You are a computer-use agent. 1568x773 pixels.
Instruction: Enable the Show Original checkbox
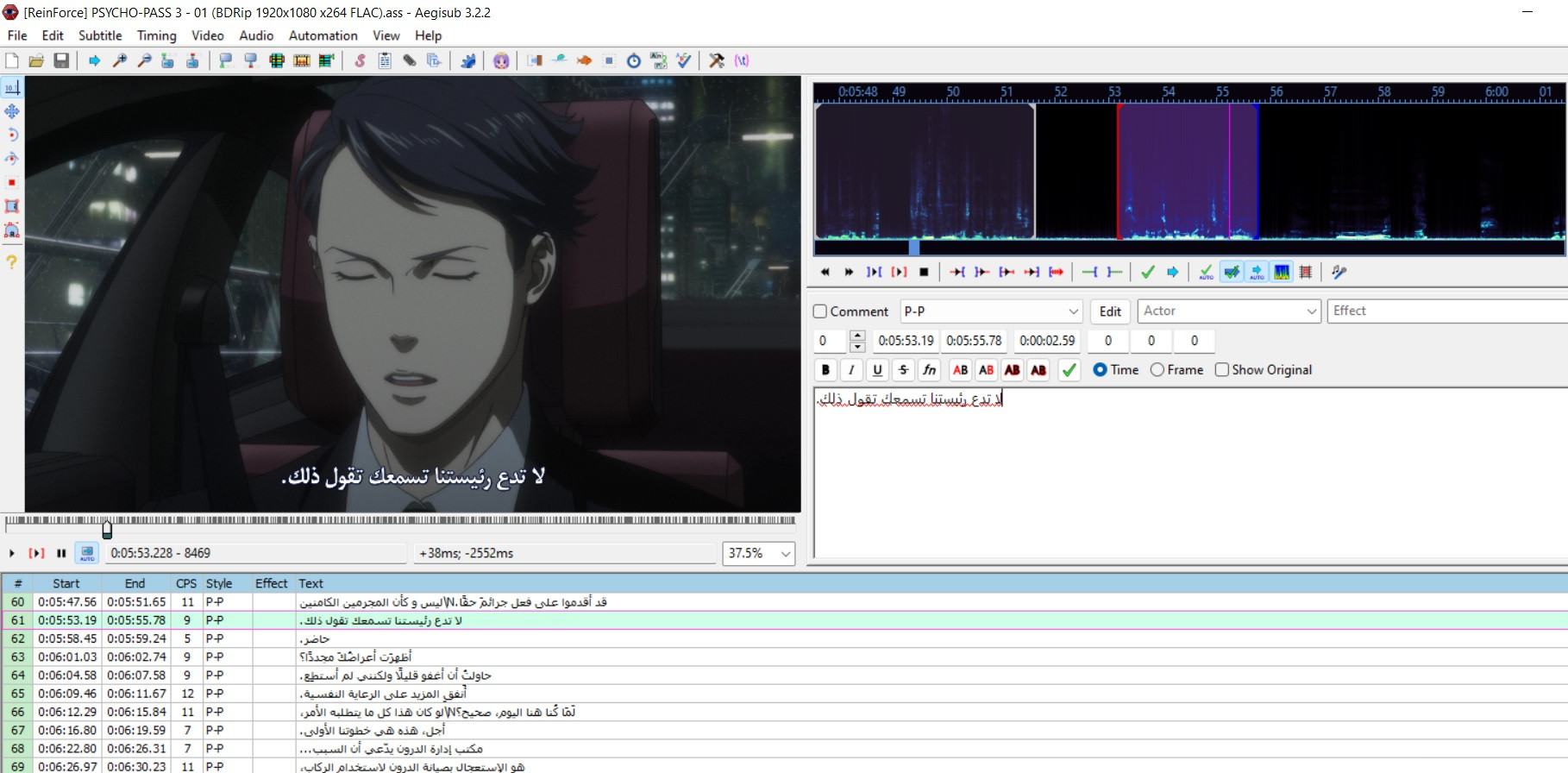coord(1222,370)
